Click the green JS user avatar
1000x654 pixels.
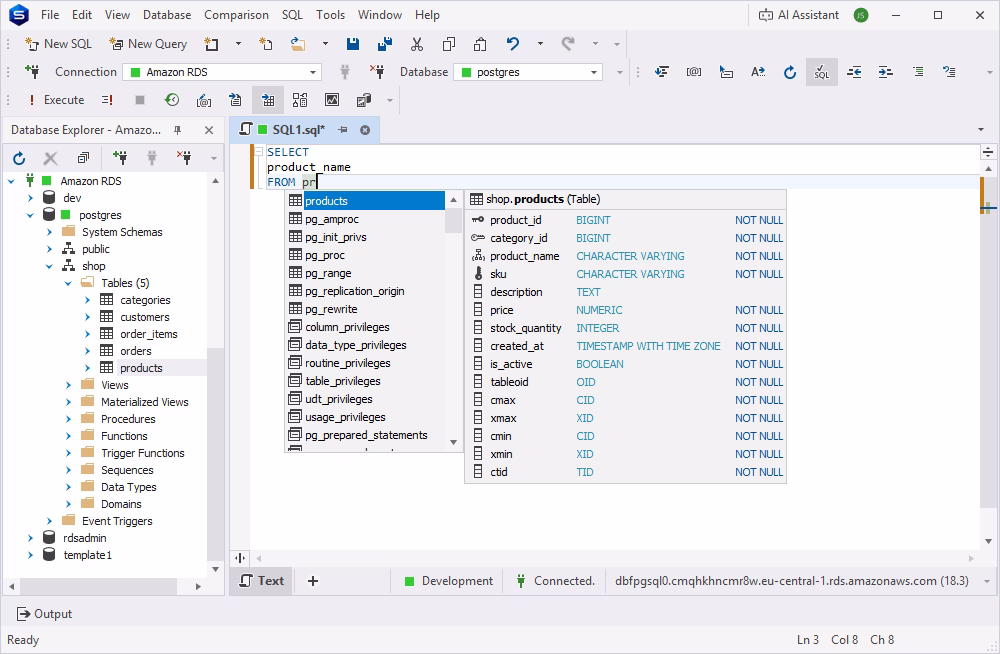click(861, 15)
